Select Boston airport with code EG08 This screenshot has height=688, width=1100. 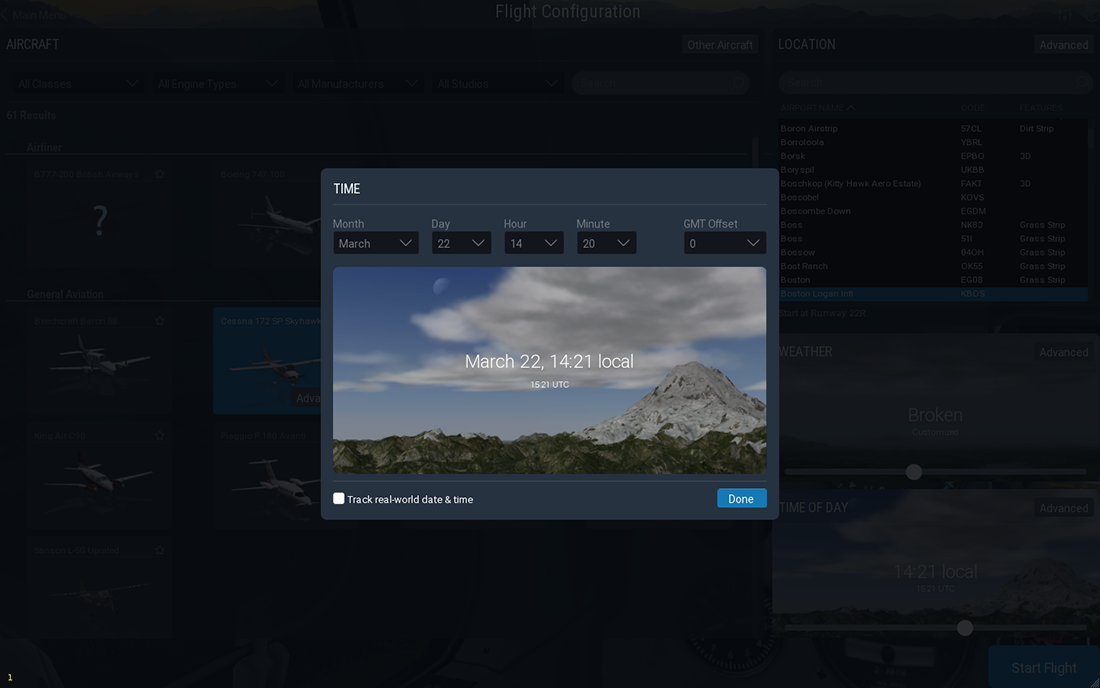coord(933,280)
